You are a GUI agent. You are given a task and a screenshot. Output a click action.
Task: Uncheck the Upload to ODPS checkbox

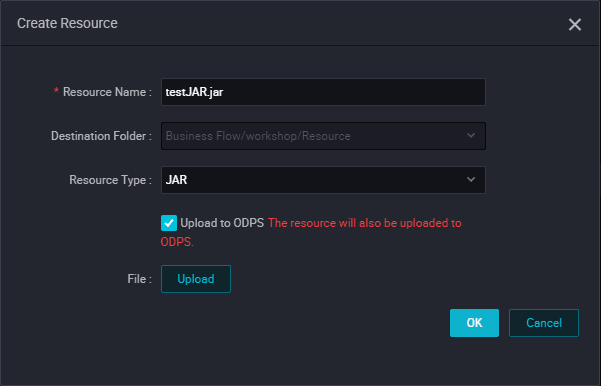[169, 223]
